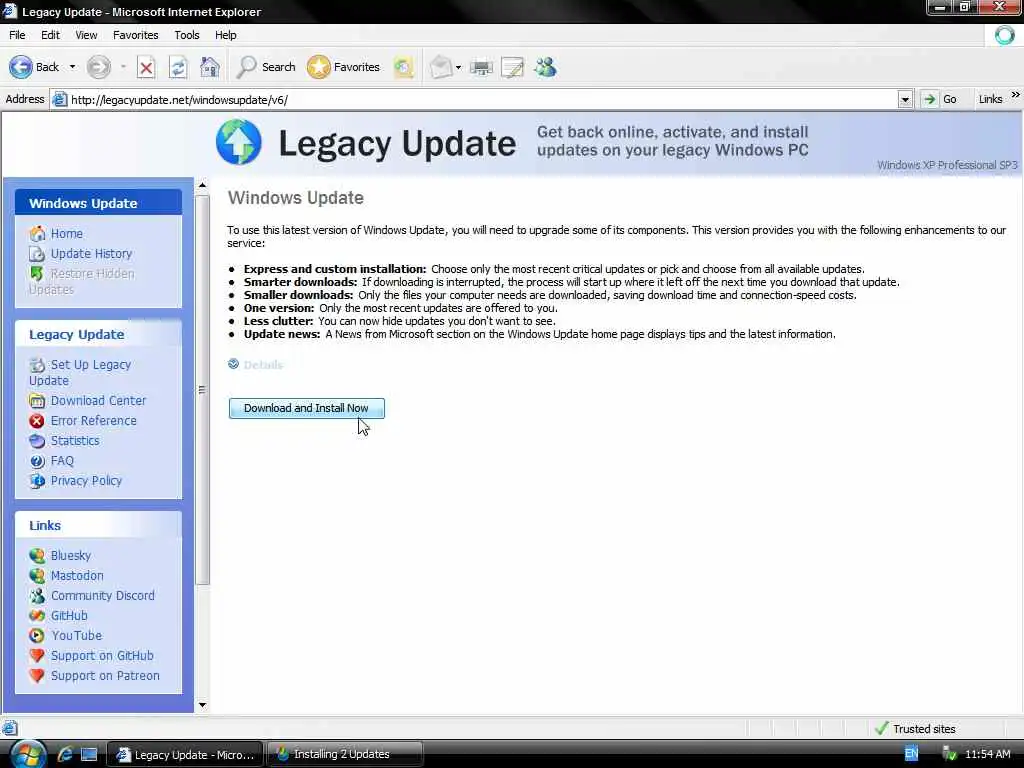The height and width of the screenshot is (768, 1024).
Task: Click the system tray clock 11:54 AM
Action: point(987,754)
